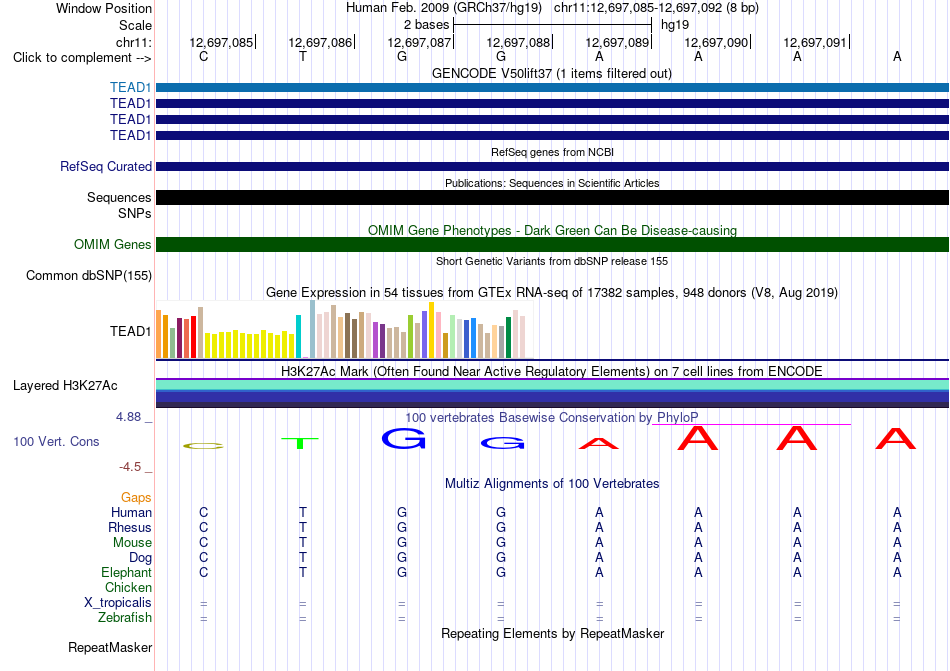Click the Elephant species label

coord(127,572)
